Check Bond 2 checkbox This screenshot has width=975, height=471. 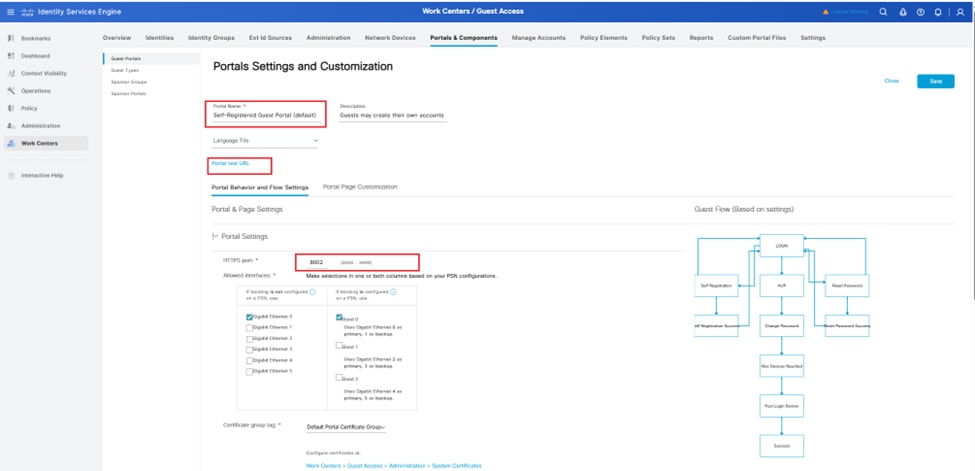coord(339,377)
